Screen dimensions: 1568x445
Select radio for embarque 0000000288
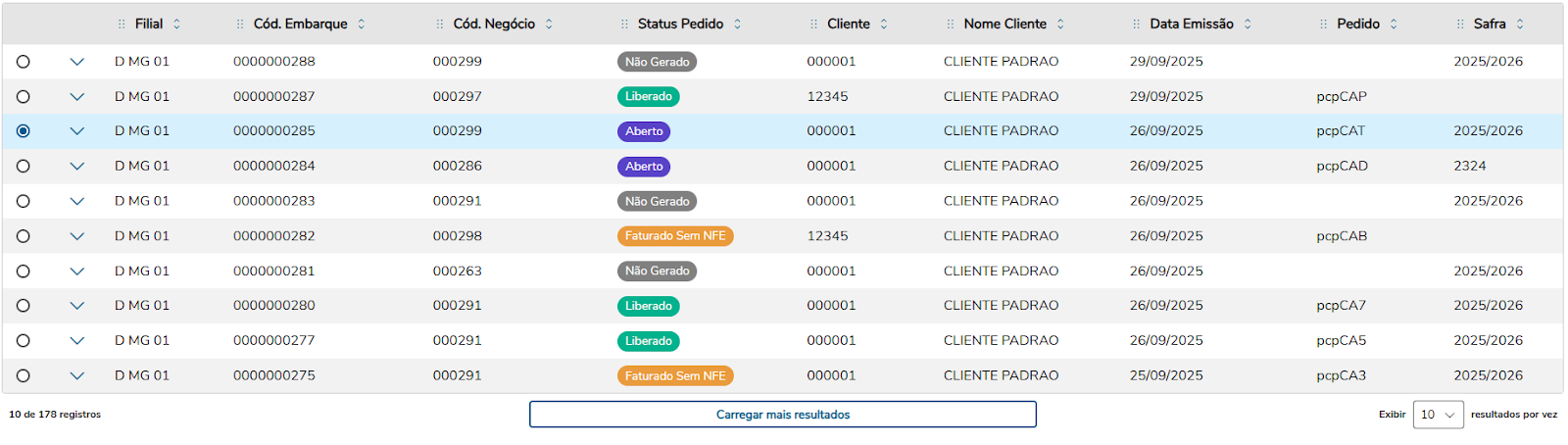pos(24,62)
